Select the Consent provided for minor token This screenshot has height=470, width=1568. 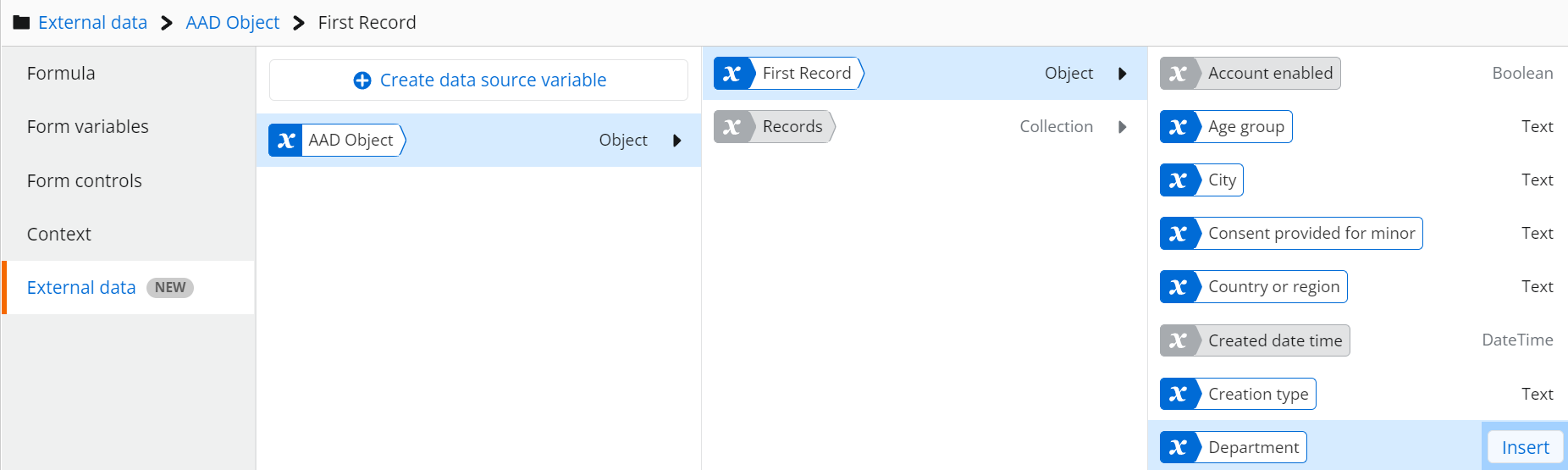point(1291,234)
